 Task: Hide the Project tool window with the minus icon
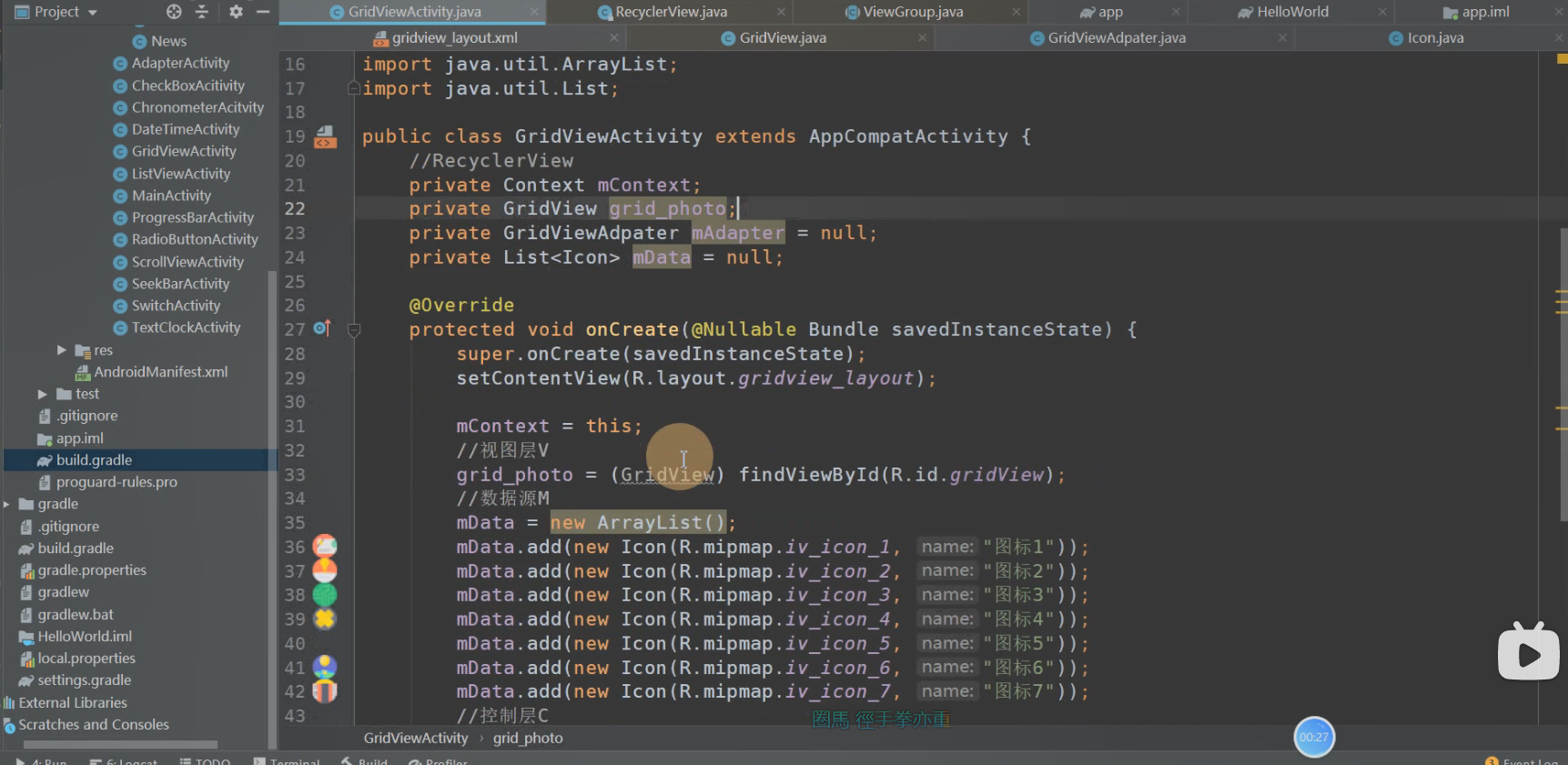(x=263, y=12)
